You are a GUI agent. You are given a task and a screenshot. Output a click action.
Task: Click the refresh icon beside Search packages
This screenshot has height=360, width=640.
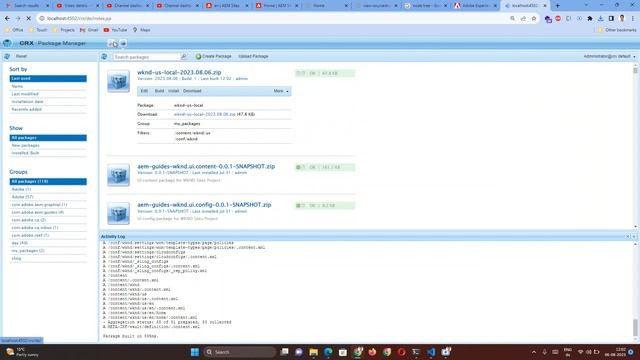pos(104,57)
